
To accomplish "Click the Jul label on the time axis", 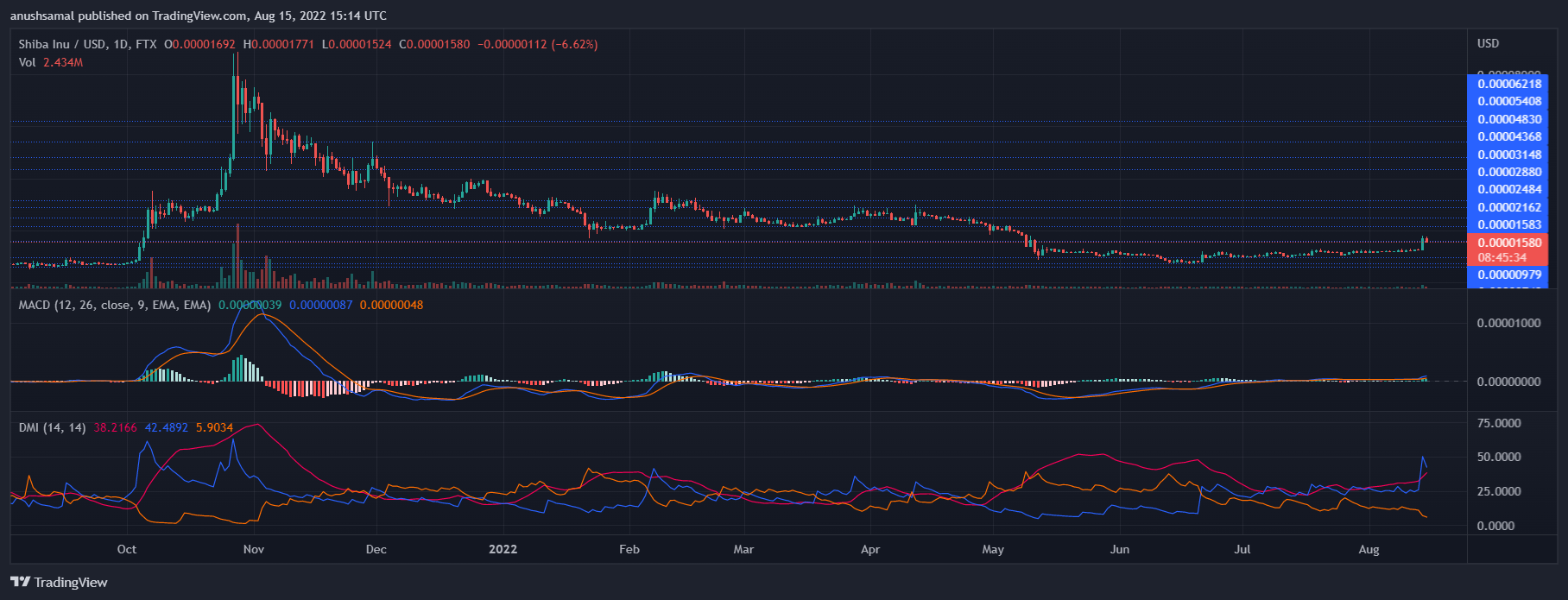I will coord(1242,549).
